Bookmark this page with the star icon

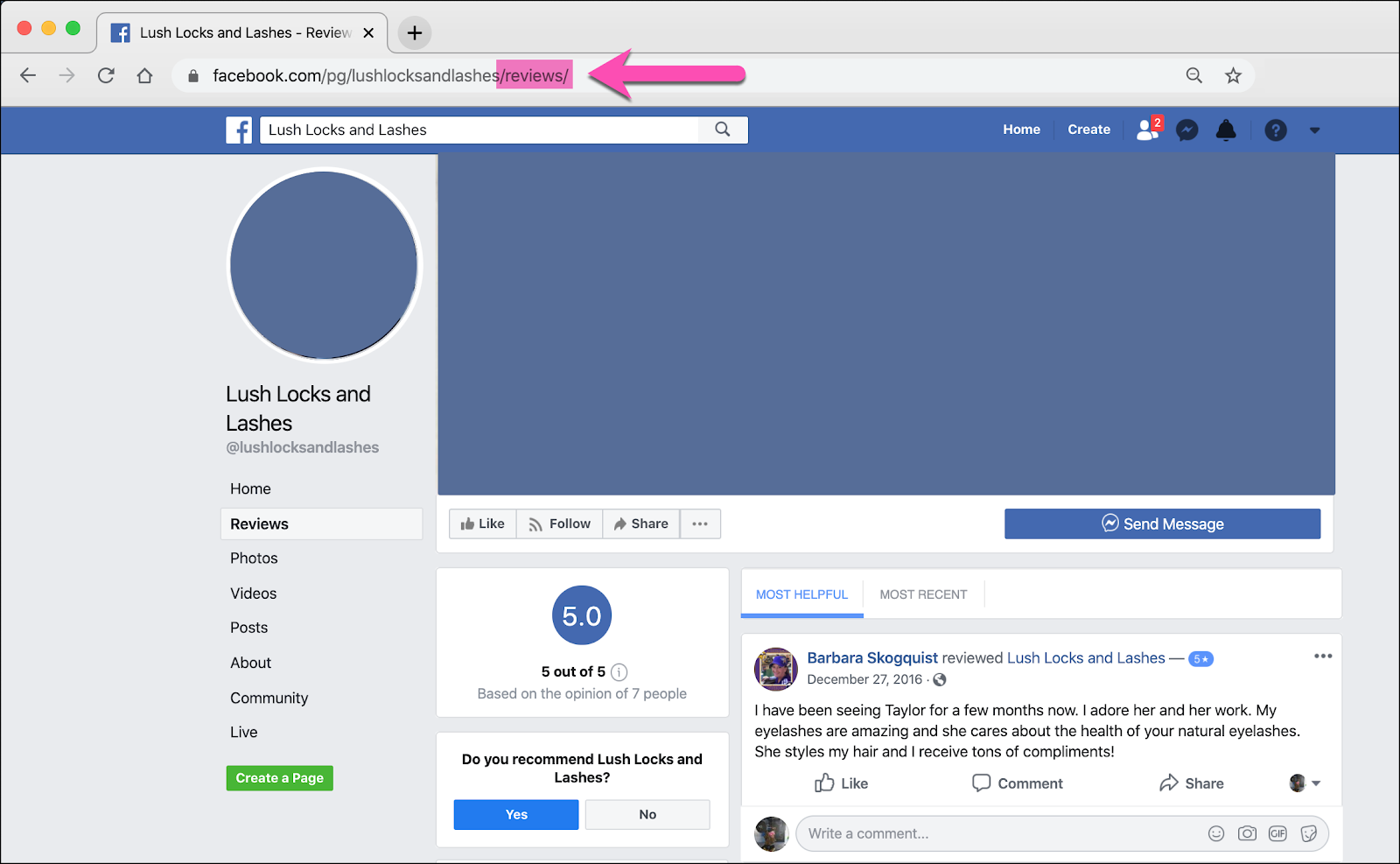click(x=1233, y=75)
